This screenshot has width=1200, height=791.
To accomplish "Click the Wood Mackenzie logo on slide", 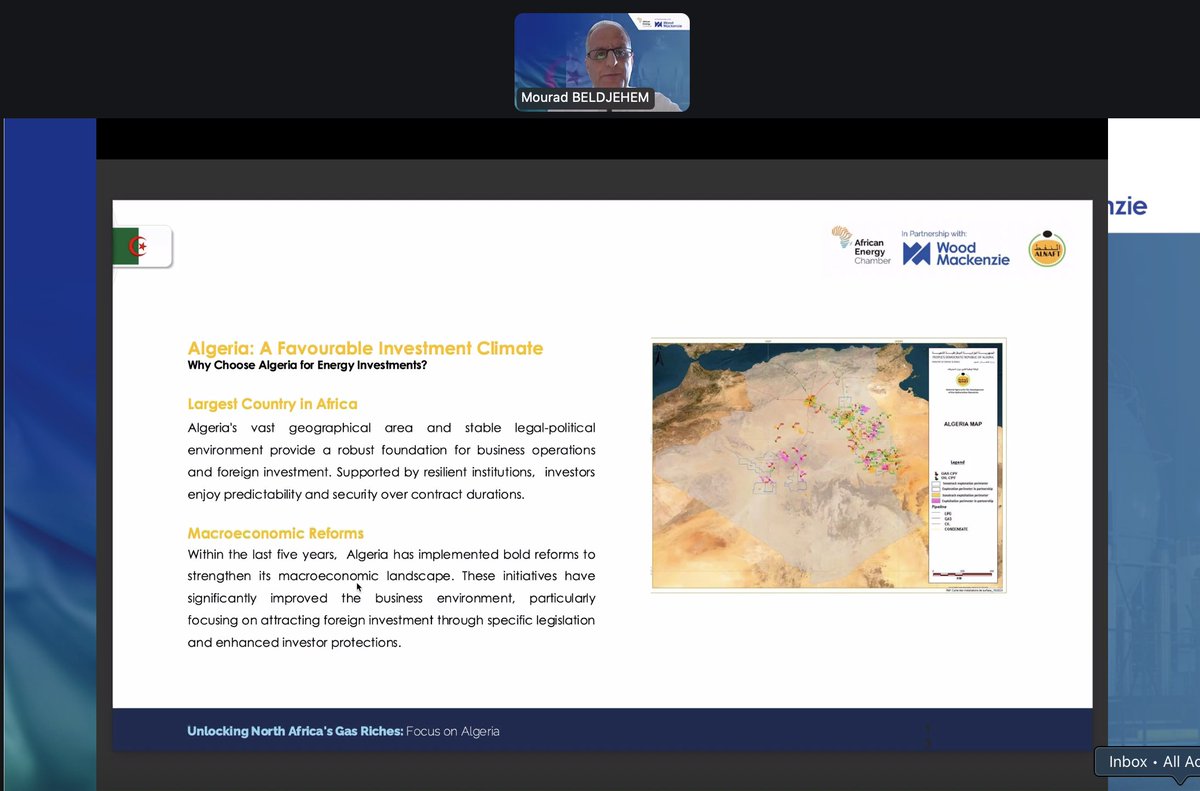I will (956, 254).
